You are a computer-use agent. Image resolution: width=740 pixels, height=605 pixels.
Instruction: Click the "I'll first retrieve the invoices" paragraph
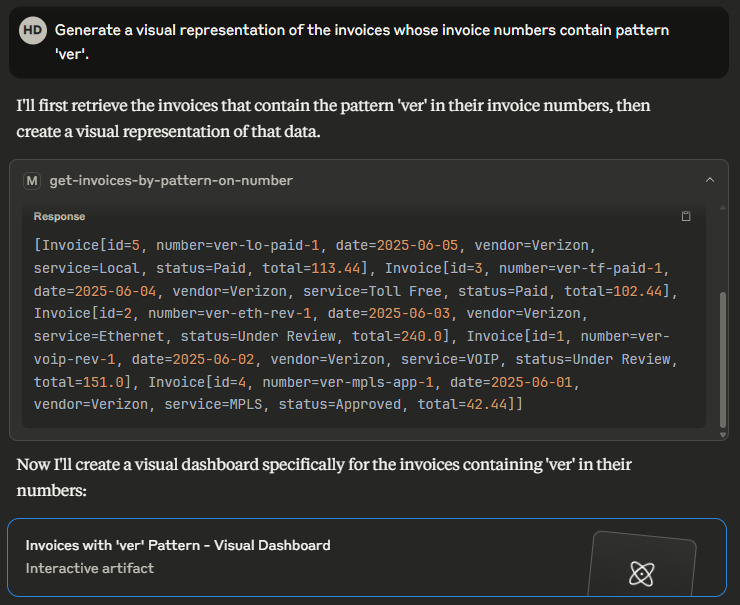click(333, 118)
